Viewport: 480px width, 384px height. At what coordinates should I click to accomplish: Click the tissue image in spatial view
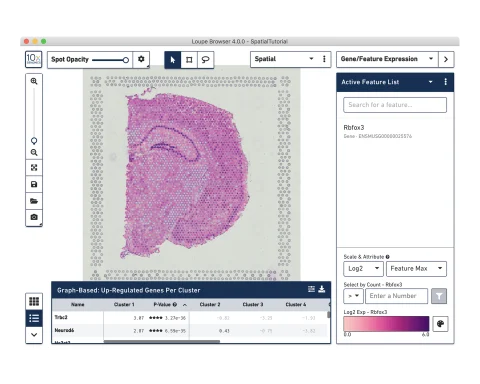tap(187, 173)
